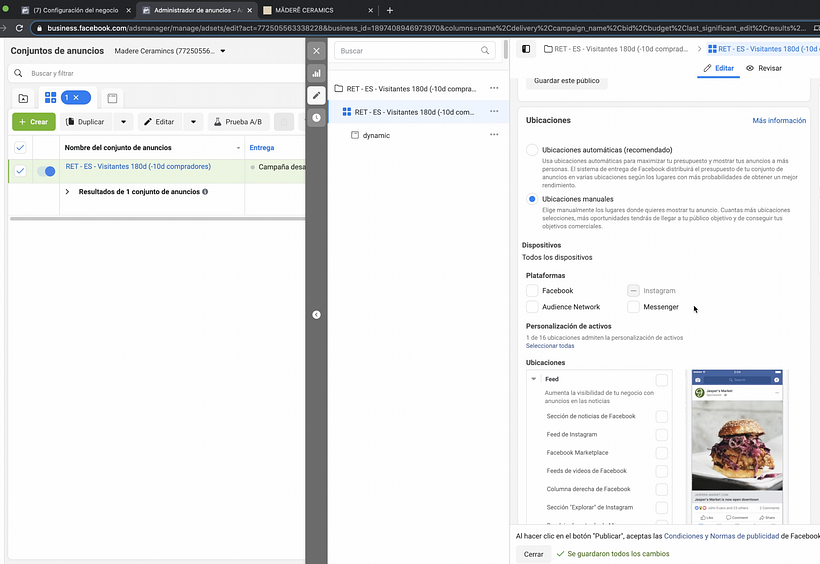Click the tree panel vertical scrollbar
Viewport: 820px width, 564px height.
pos(506,50)
